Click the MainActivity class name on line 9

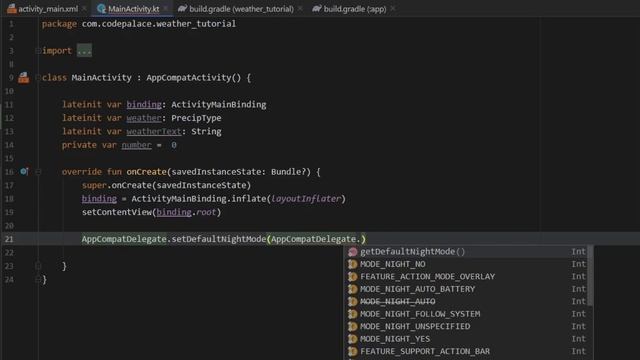click(102, 78)
